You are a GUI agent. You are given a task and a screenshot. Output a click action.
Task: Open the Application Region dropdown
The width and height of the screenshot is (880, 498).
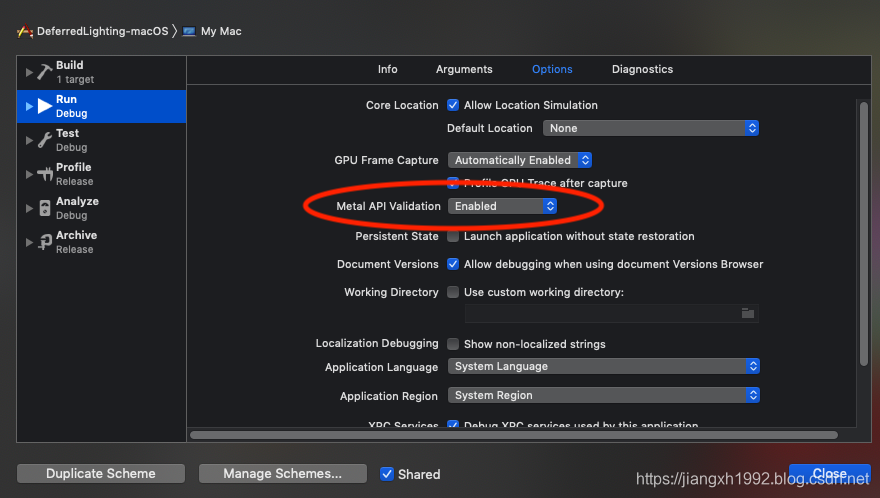pyautogui.click(x=604, y=395)
